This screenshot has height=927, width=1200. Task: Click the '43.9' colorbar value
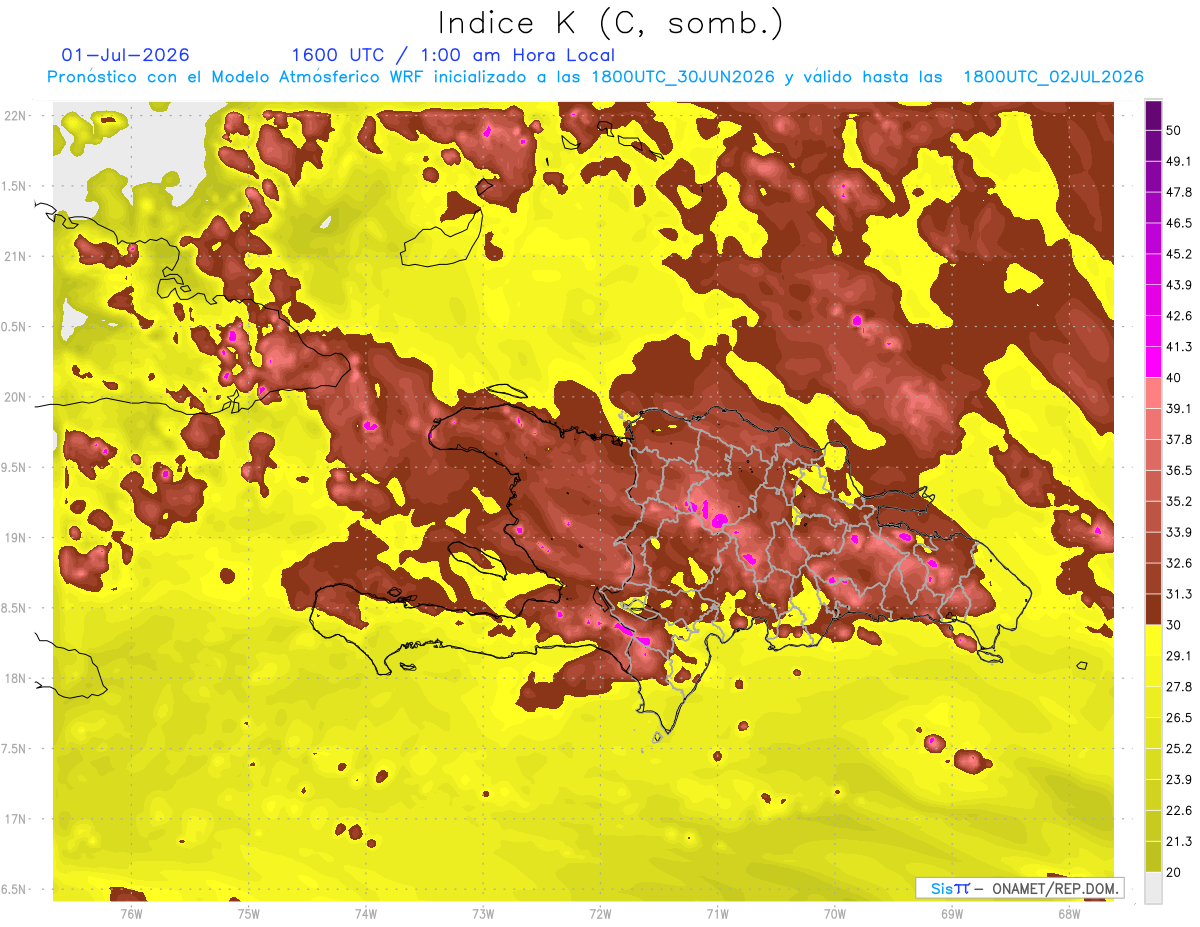point(1179,285)
